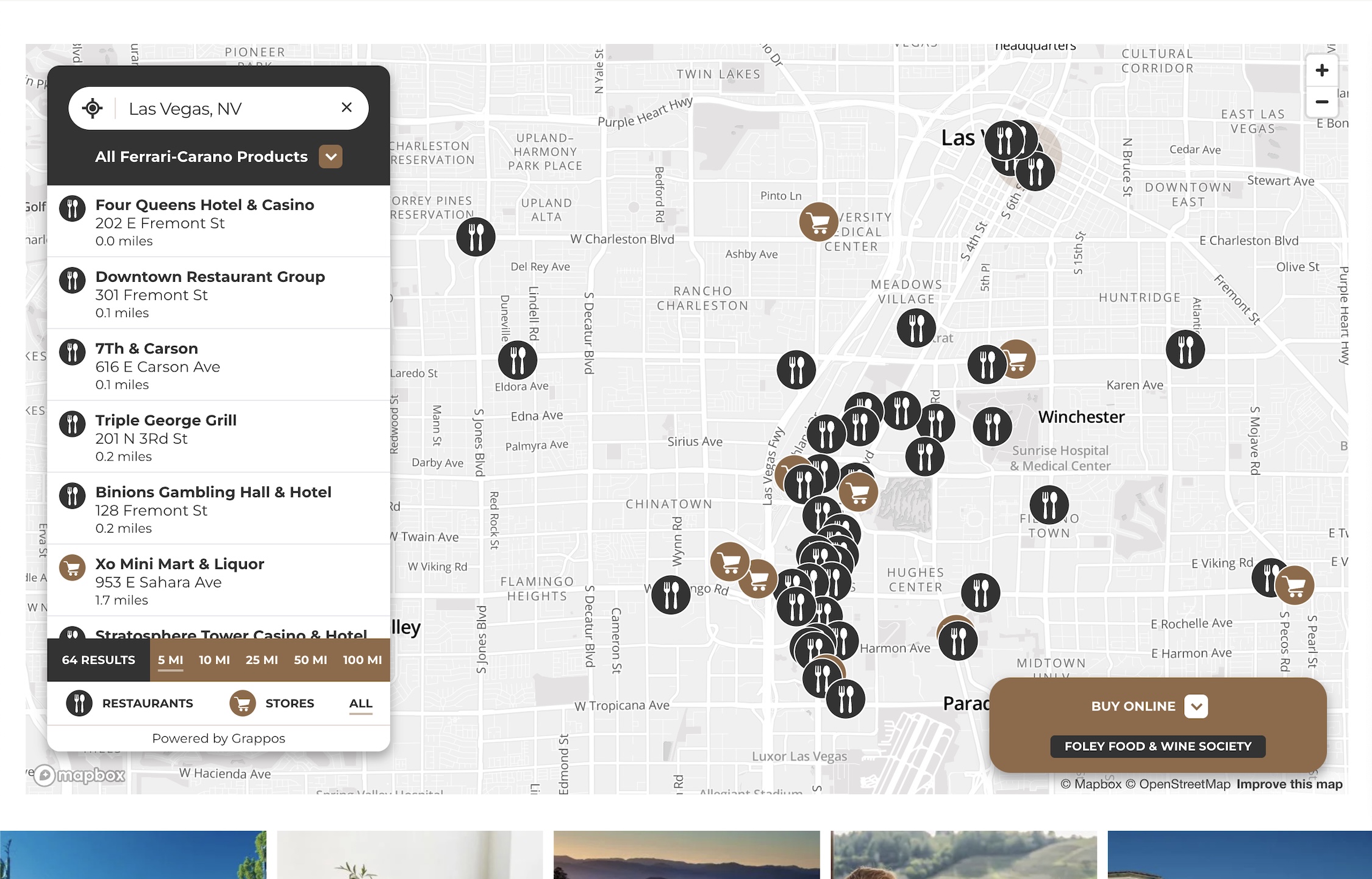Select the 10 MI radius
The image size is (1372, 879).
pos(214,660)
